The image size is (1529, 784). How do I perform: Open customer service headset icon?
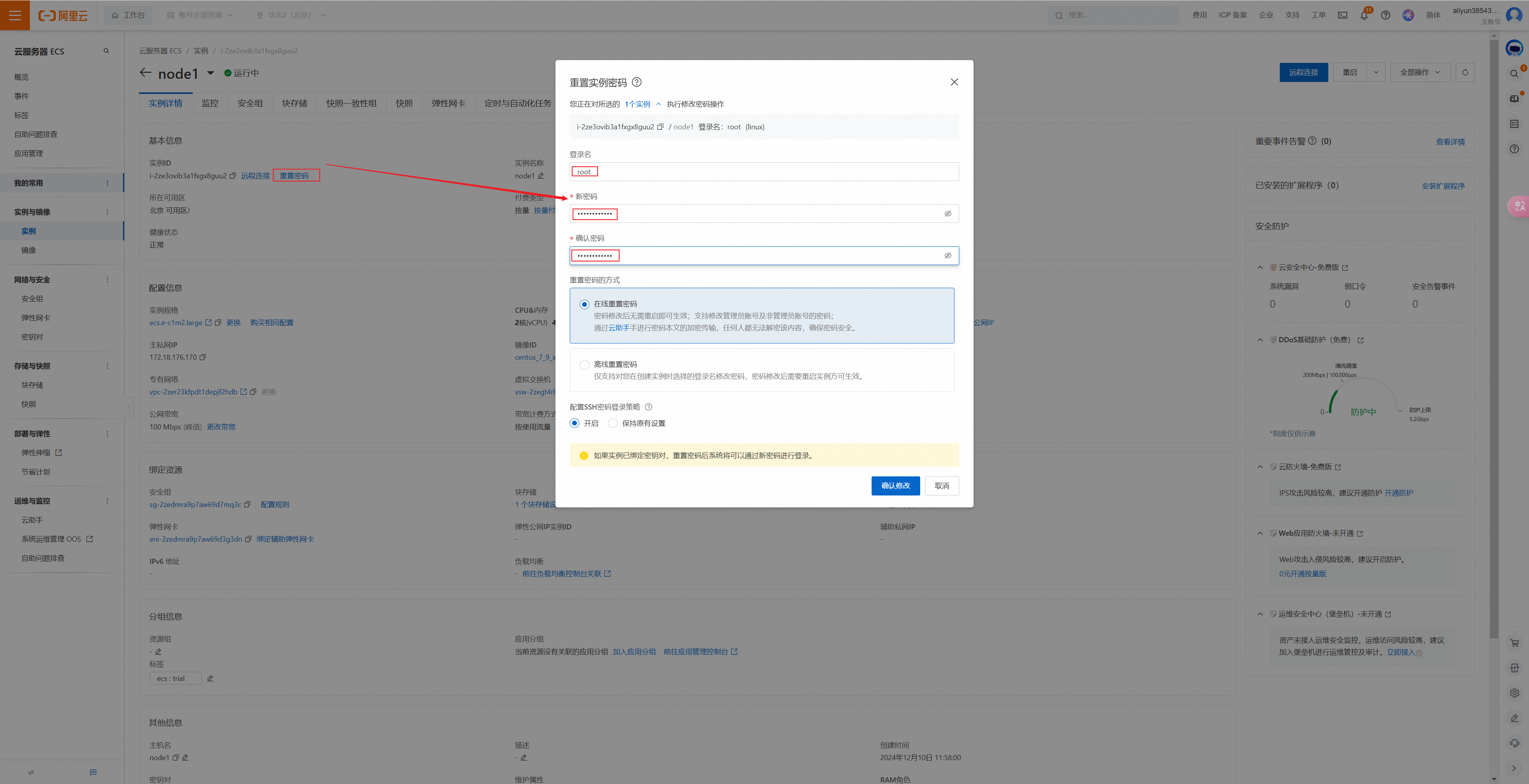[x=1514, y=743]
